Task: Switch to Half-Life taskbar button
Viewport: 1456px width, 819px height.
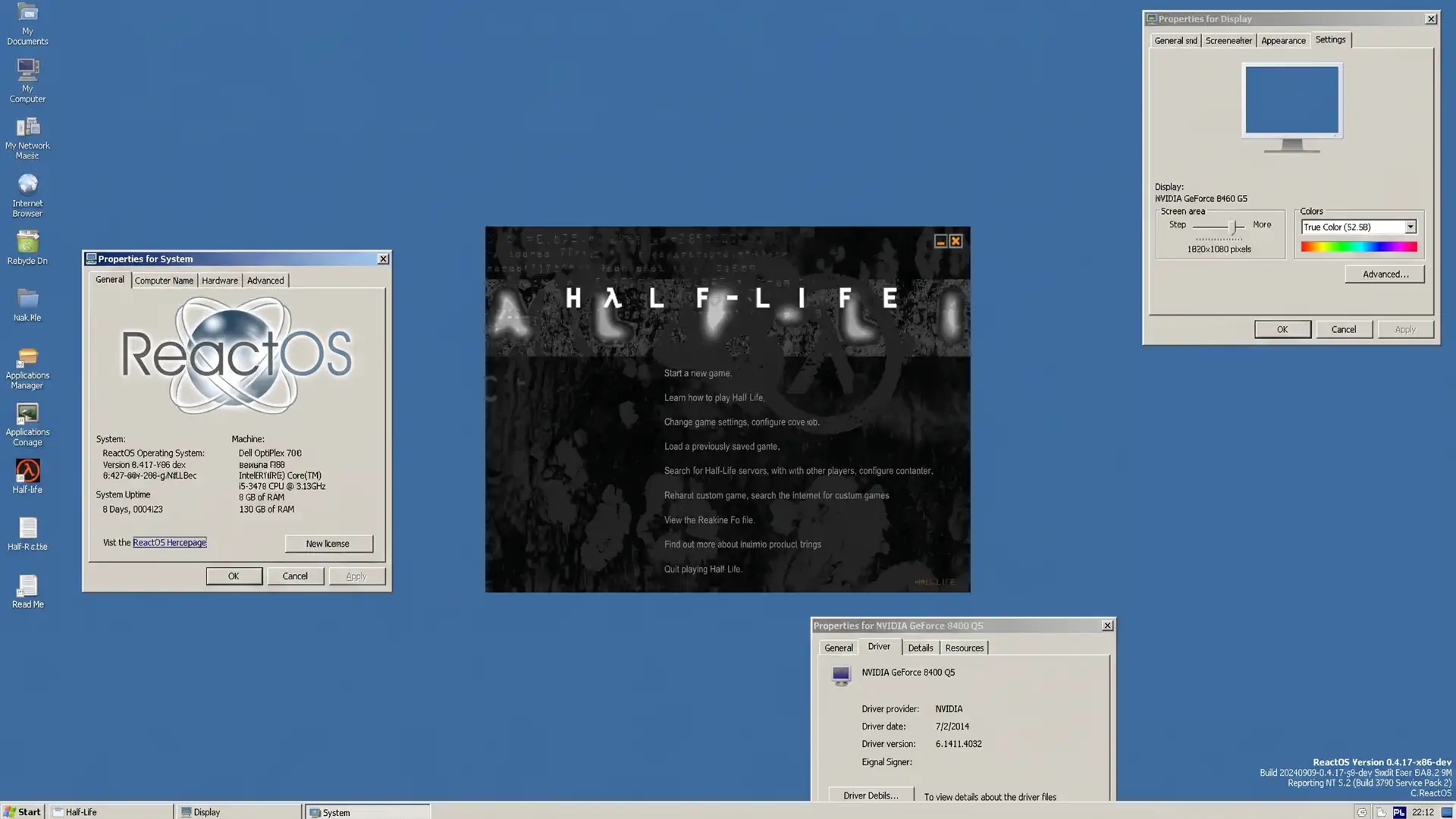Action: pyautogui.click(x=111, y=811)
